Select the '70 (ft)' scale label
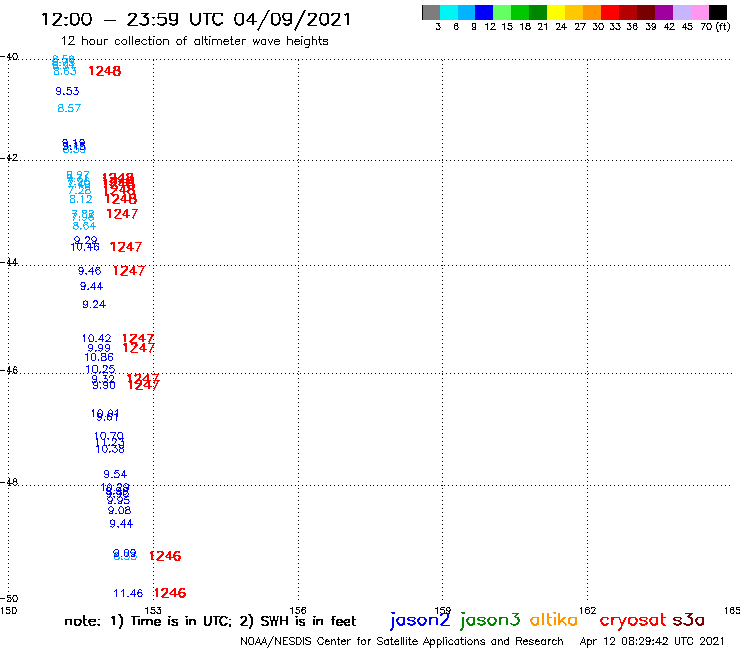 pyautogui.click(x=715, y=27)
